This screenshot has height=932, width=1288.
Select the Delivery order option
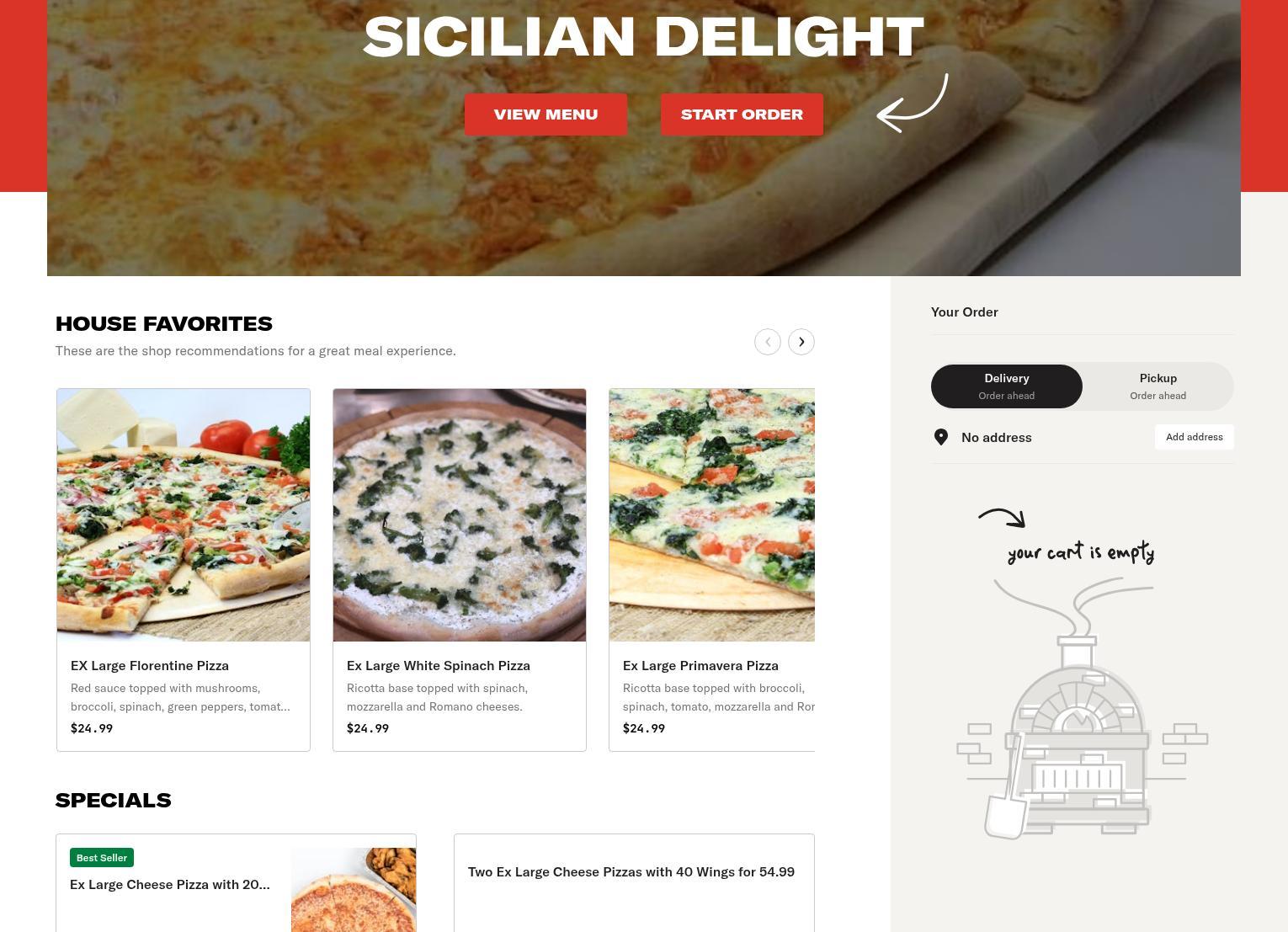pyautogui.click(x=1007, y=386)
